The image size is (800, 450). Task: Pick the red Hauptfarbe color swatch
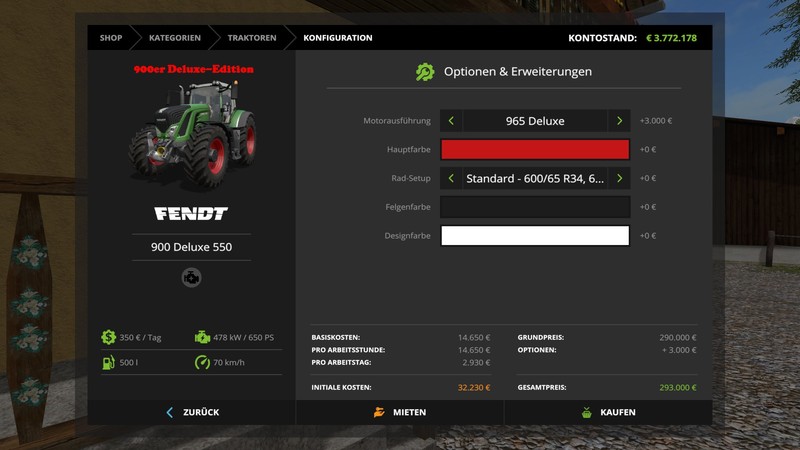click(535, 150)
